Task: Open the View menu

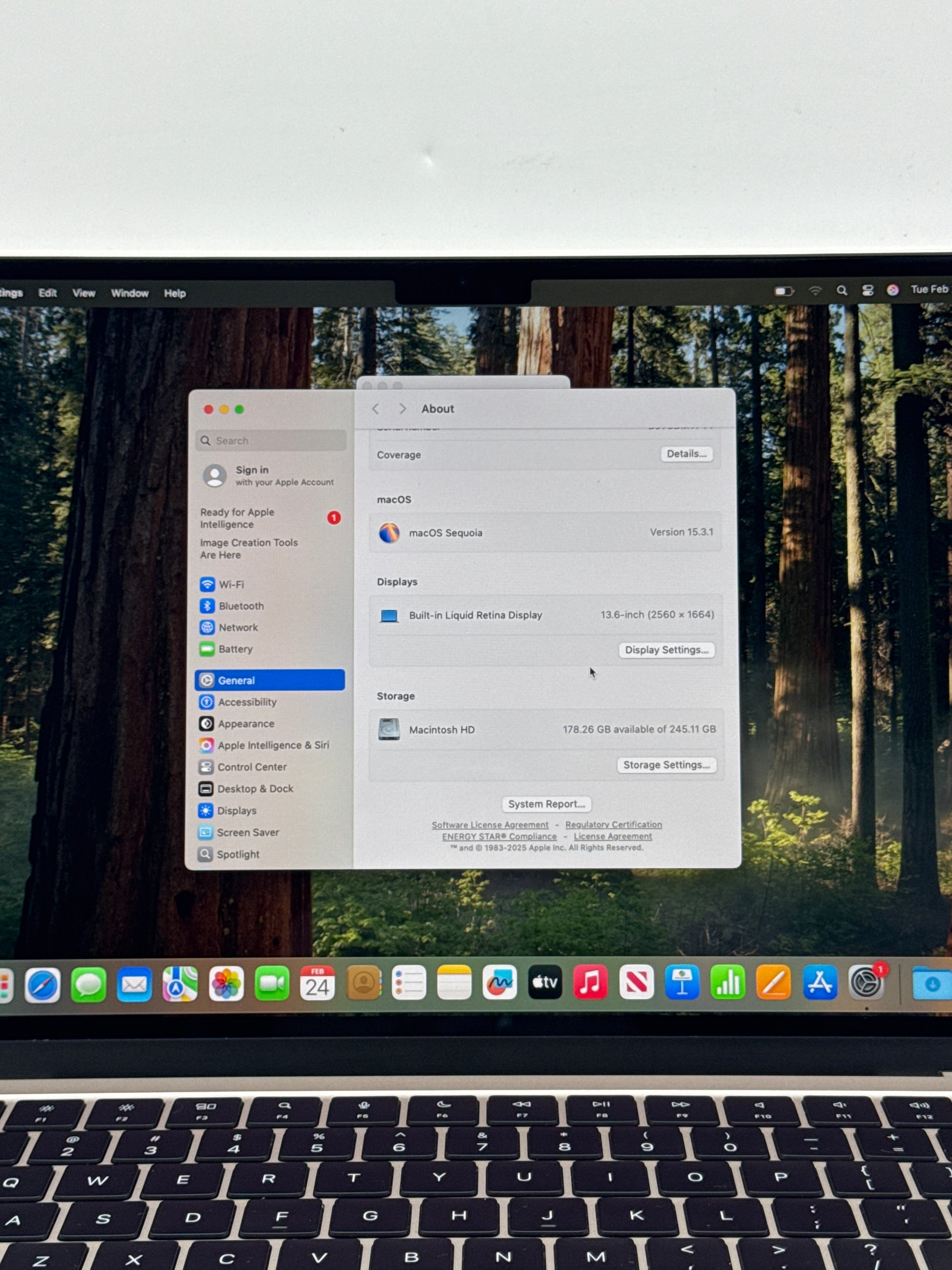Action: click(84, 293)
